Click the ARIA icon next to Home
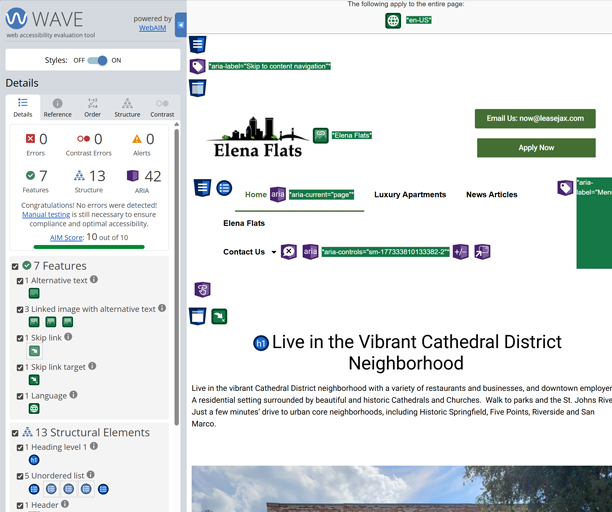 [x=278, y=194]
